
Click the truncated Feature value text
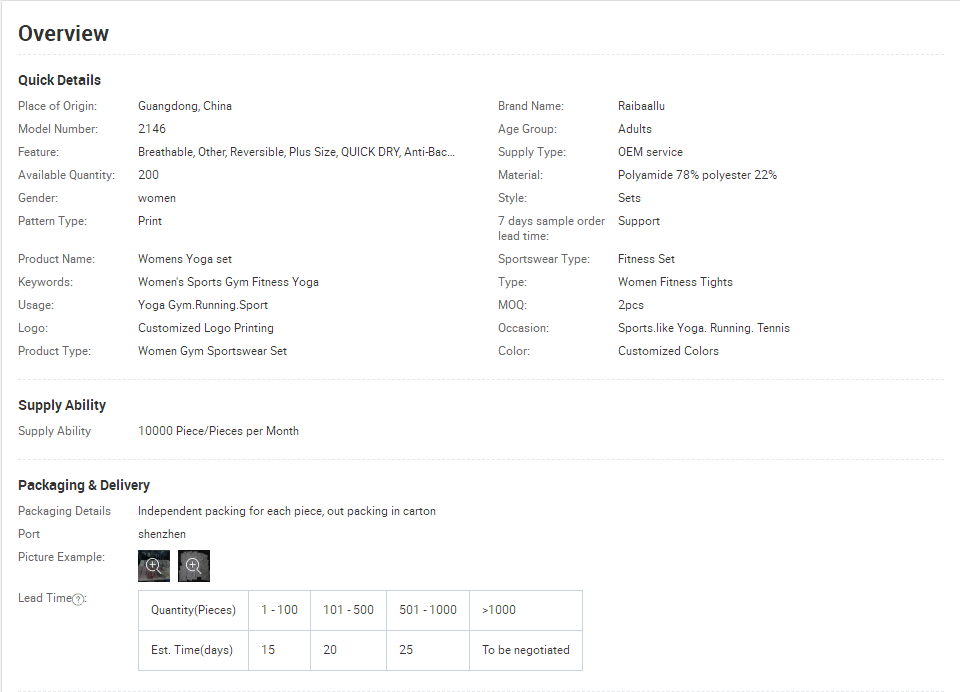(296, 152)
